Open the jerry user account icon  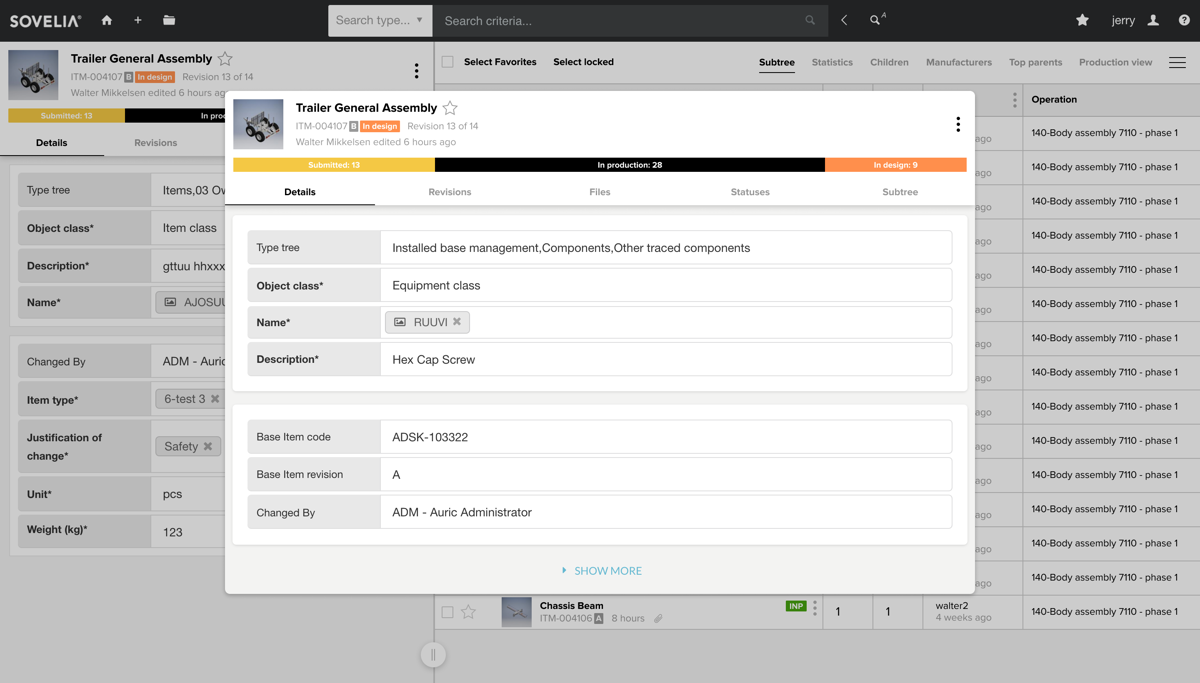pos(1152,20)
